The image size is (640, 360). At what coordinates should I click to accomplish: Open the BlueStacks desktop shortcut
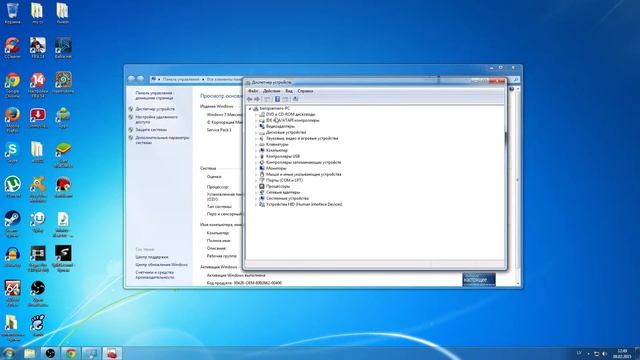point(63,155)
